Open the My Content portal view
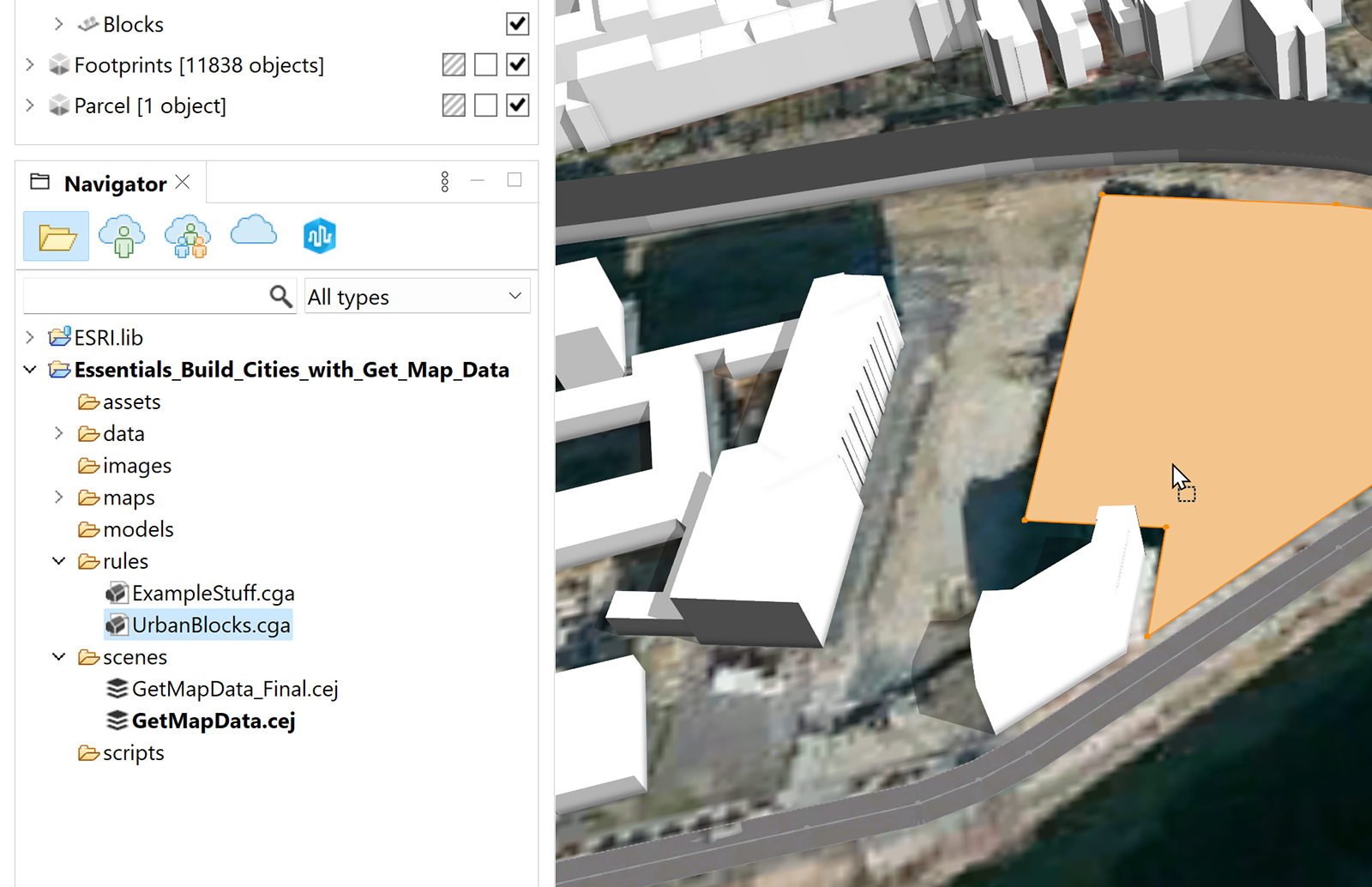Screen dimensions: 1372x887 pos(121,235)
